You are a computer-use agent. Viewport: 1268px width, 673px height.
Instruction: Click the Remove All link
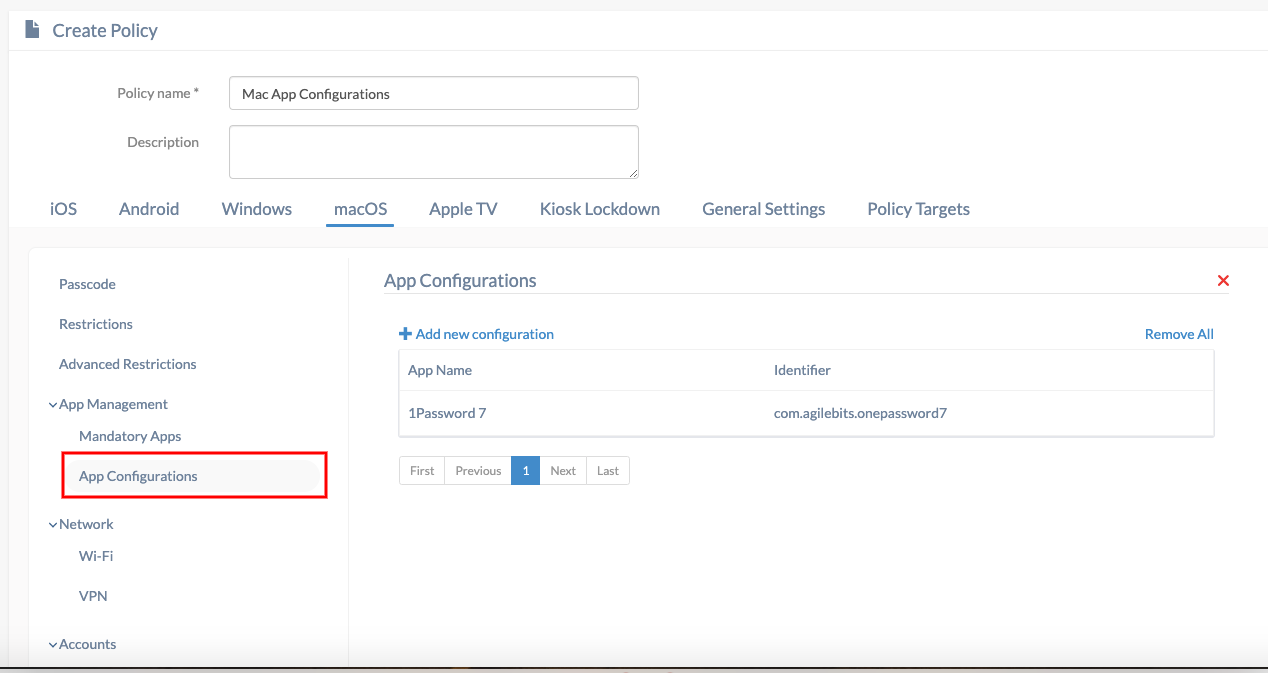(x=1179, y=334)
